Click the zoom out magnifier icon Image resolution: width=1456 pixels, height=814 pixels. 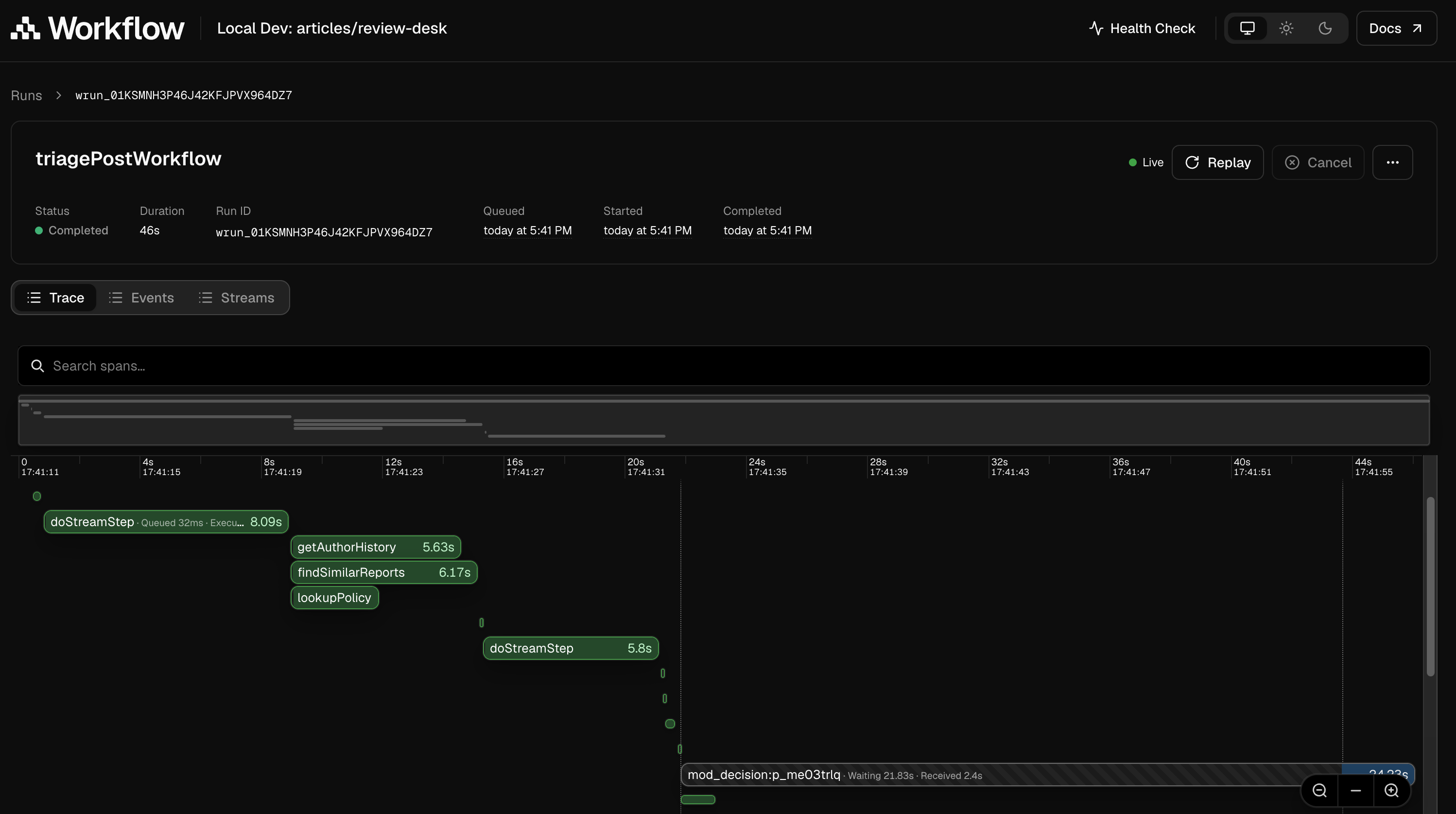pos(1319,790)
